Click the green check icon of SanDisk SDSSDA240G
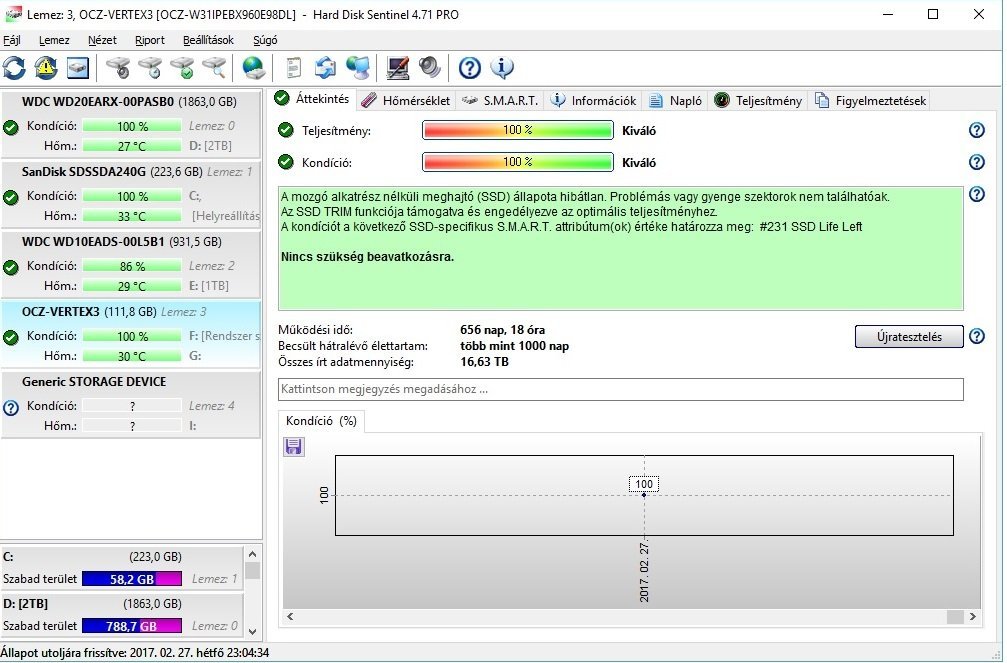1007x663 pixels. [11, 198]
